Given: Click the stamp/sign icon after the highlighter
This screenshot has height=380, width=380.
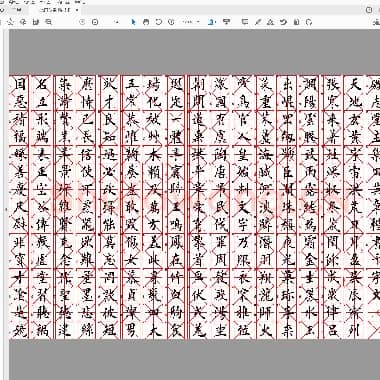Looking at the screenshot, I should (x=270, y=22).
